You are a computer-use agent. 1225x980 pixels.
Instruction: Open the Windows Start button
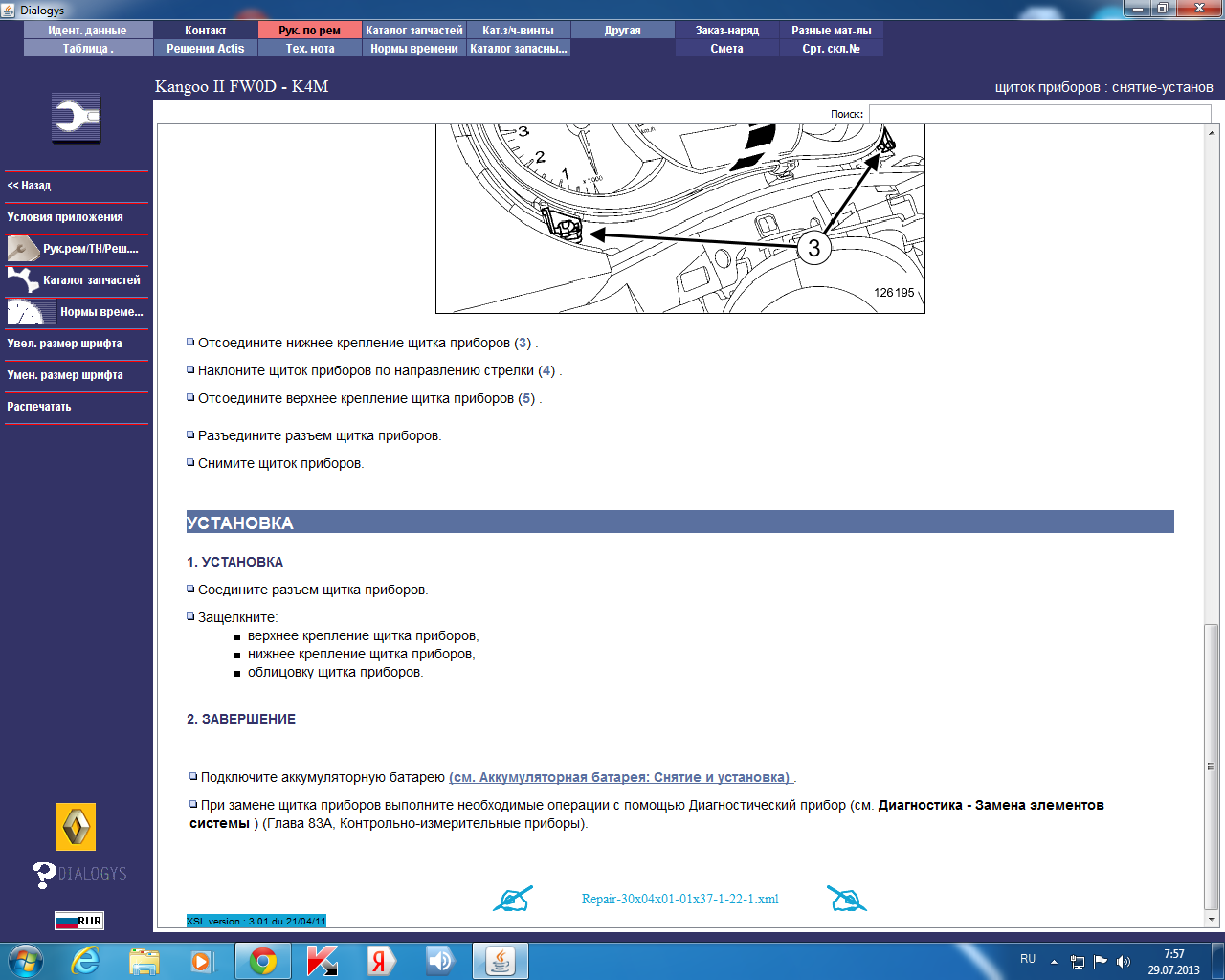[x=25, y=961]
